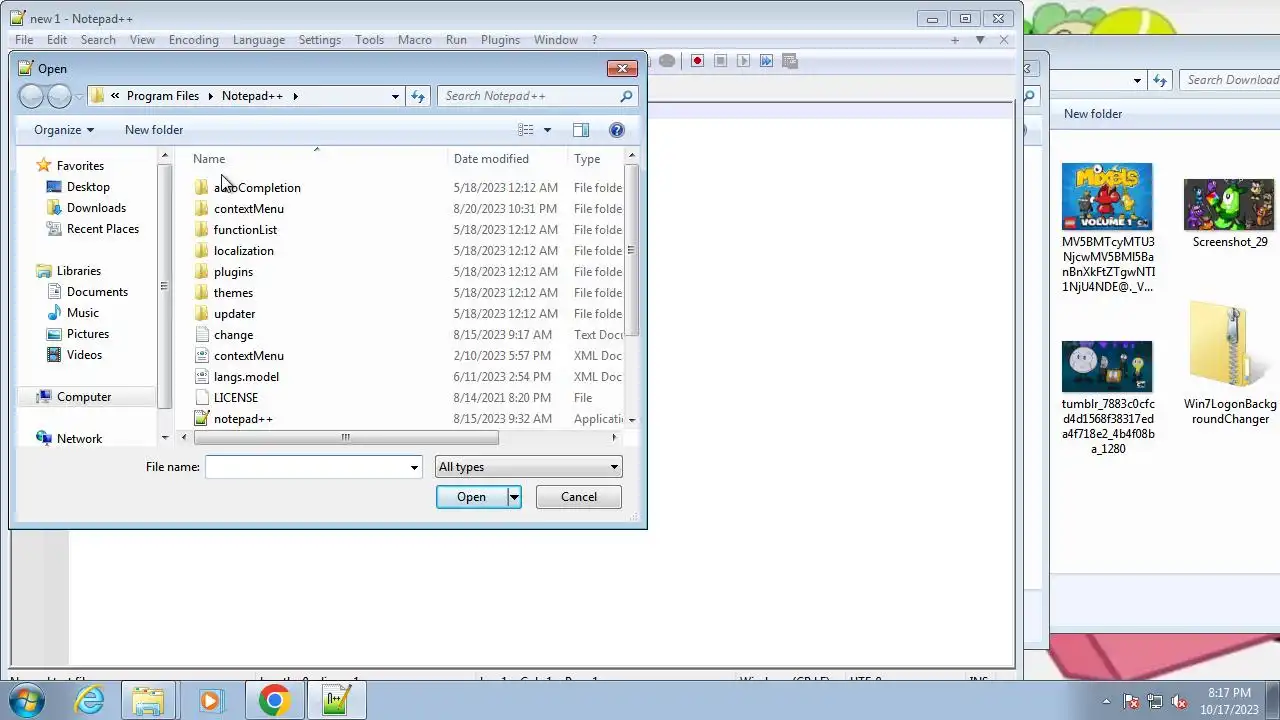Open the Plugins menu

pos(500,40)
